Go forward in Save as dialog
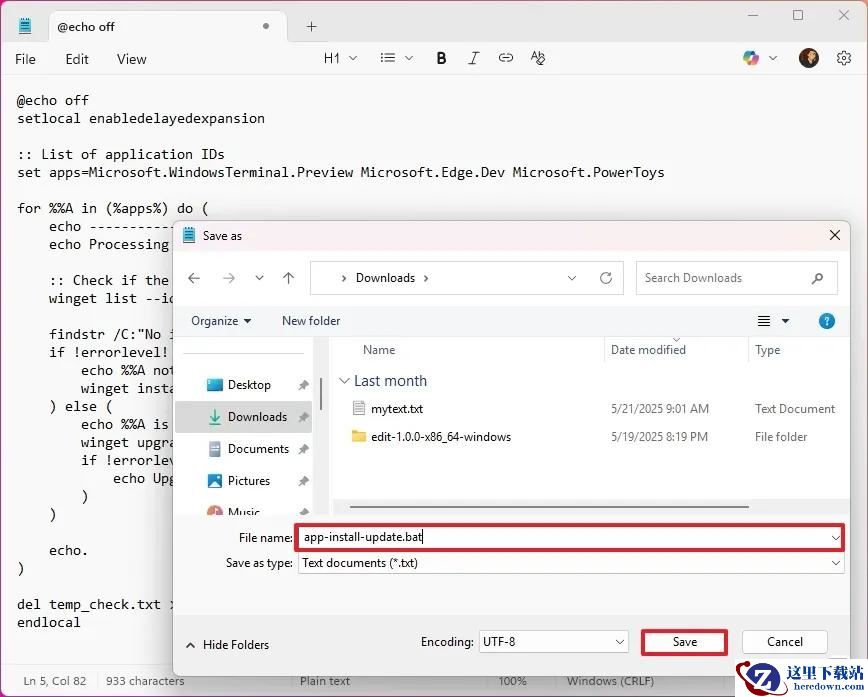 229,278
